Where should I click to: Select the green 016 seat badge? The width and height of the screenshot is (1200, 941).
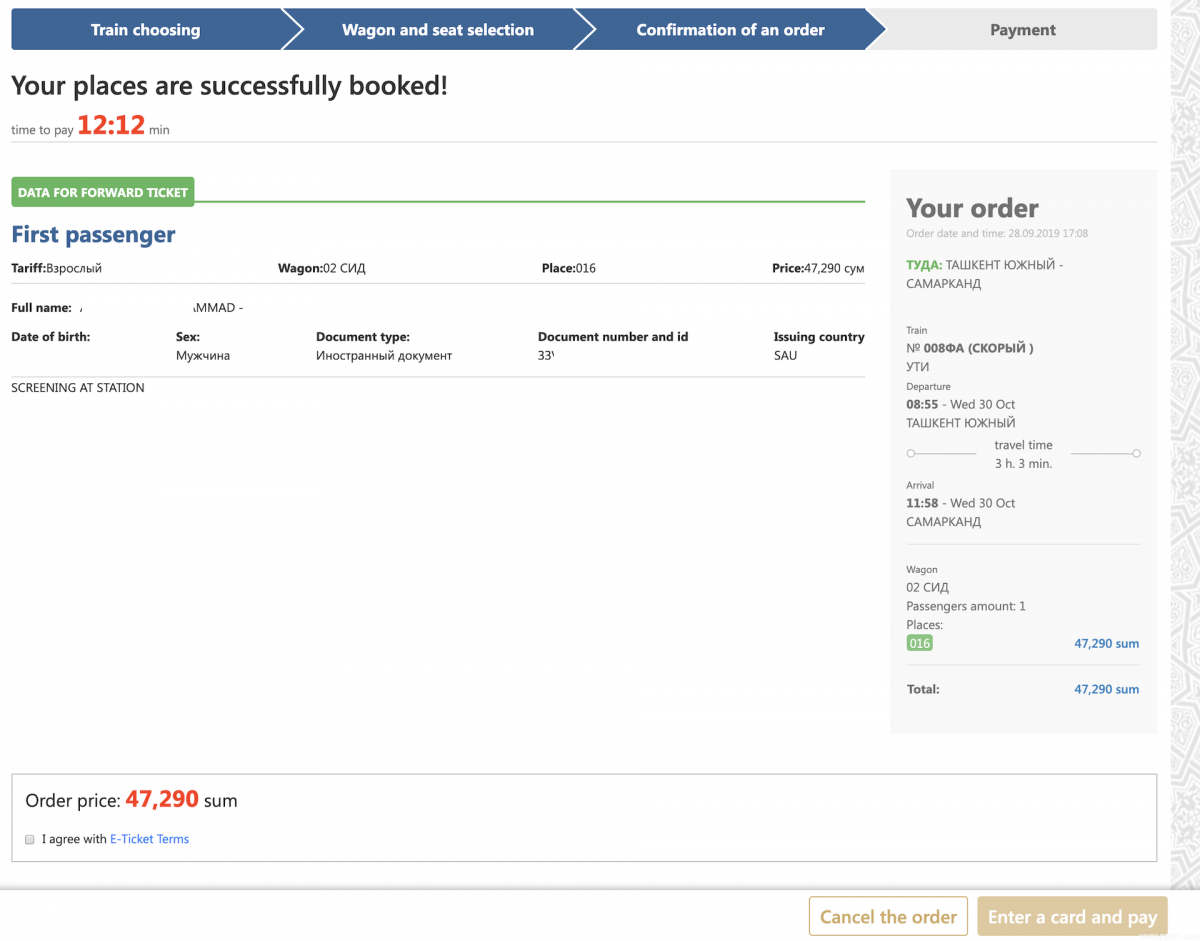[919, 644]
